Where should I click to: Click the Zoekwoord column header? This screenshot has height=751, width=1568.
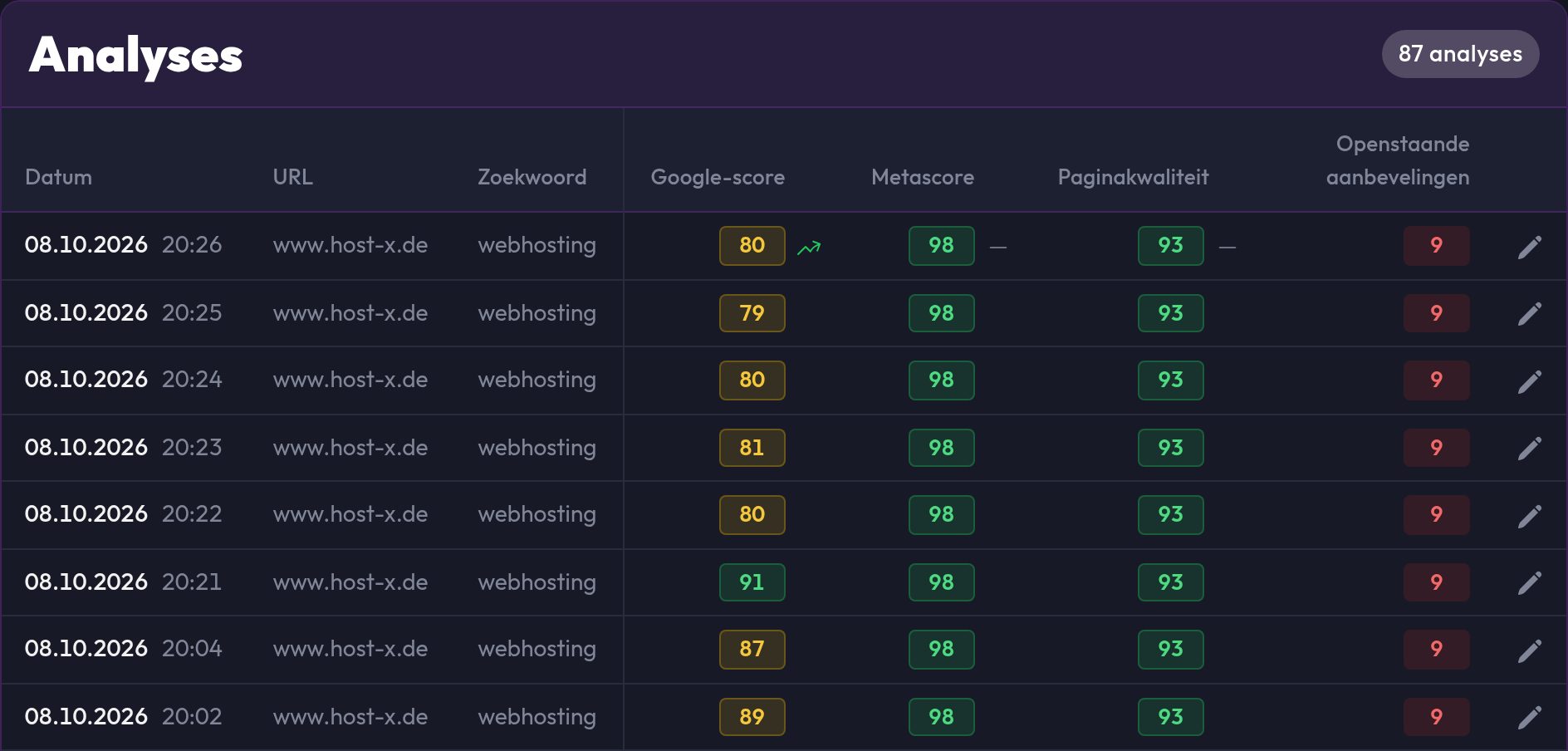coord(532,177)
